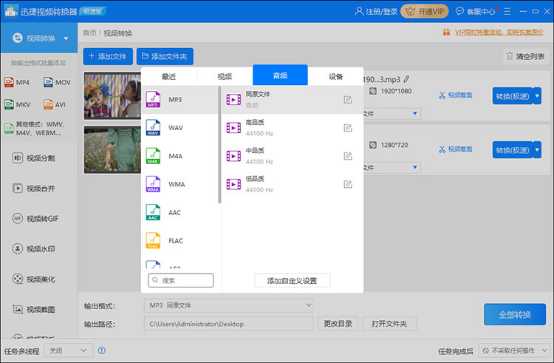
Task: Select the M4A audio format icon
Action: click(153, 156)
